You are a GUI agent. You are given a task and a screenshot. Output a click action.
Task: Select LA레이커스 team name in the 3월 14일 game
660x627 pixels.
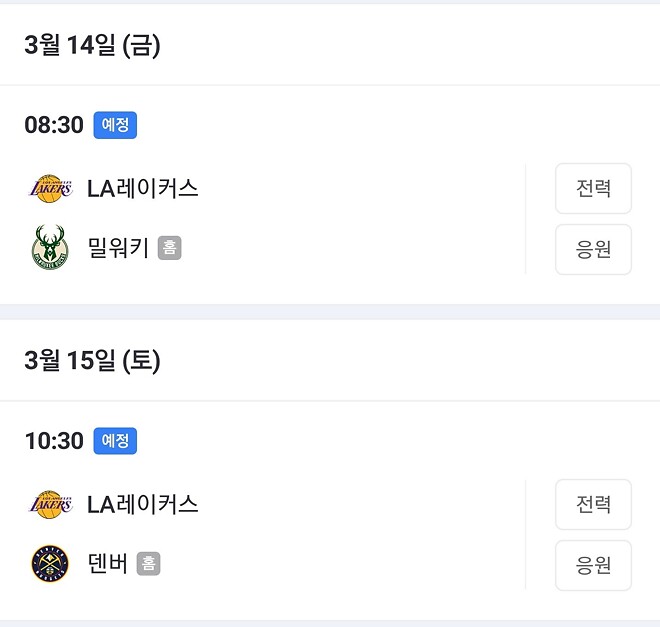click(x=142, y=189)
